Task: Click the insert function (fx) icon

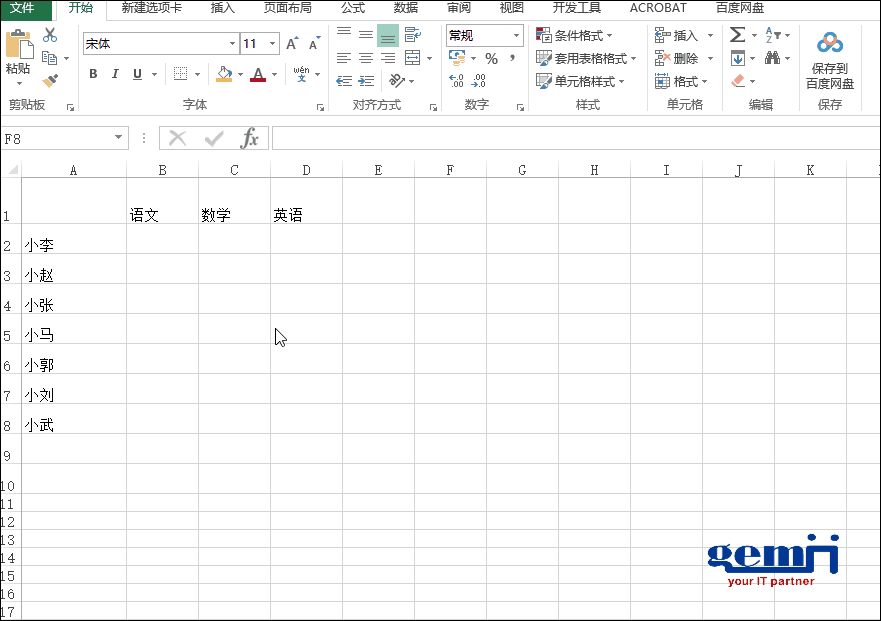Action: pyautogui.click(x=250, y=138)
